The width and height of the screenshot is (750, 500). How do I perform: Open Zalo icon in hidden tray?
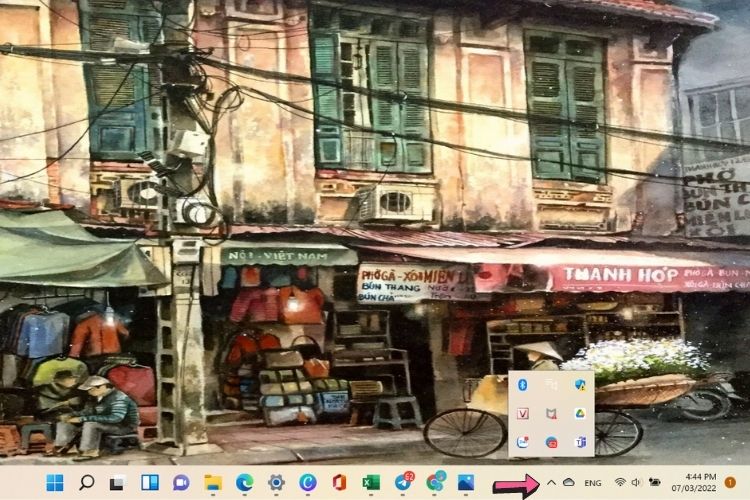point(523,442)
